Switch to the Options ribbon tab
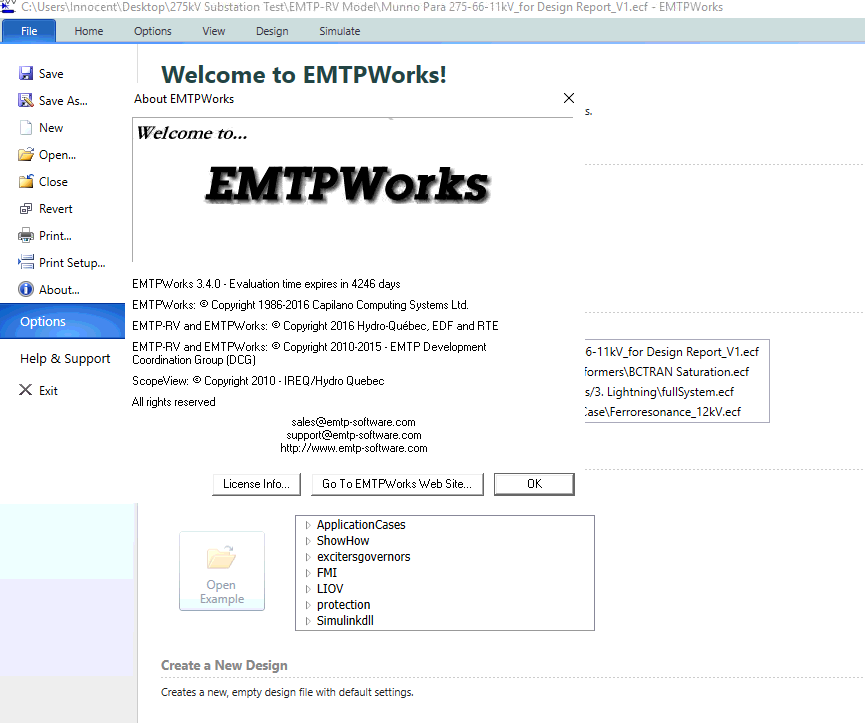 point(153,31)
